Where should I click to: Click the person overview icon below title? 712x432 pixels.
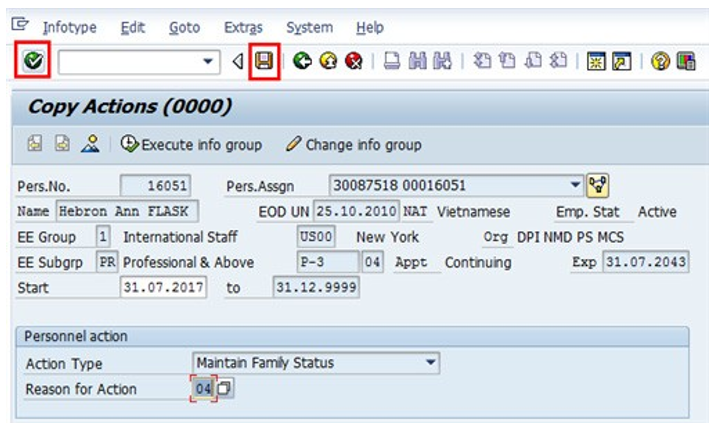click(91, 144)
